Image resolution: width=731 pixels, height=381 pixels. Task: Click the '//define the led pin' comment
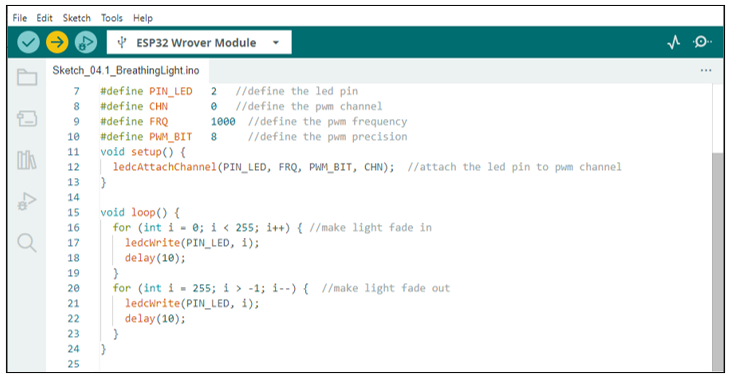point(297,91)
